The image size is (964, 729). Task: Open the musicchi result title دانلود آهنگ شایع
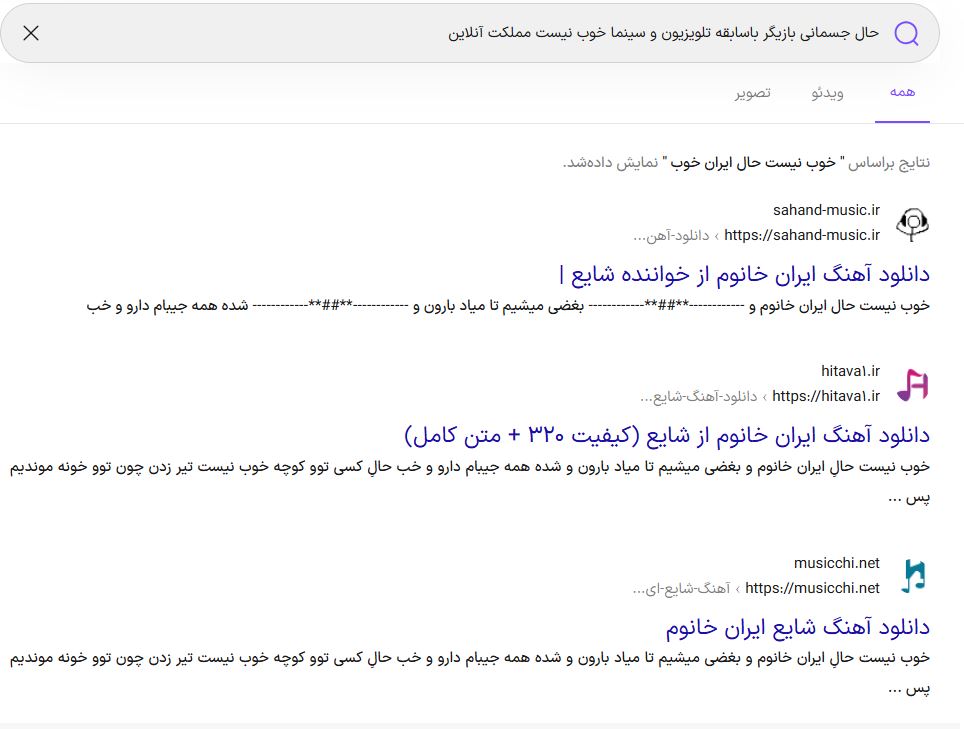point(797,627)
